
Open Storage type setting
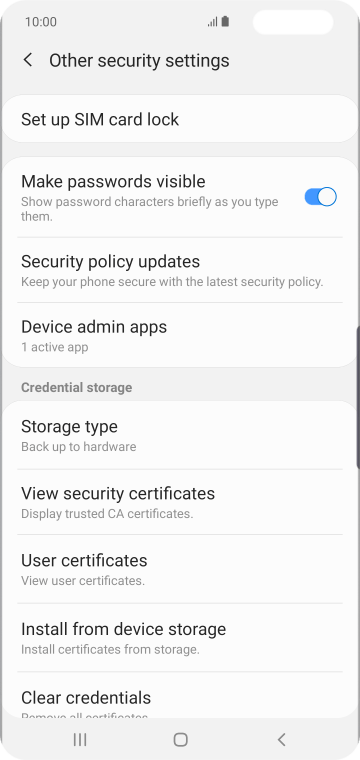click(180, 435)
